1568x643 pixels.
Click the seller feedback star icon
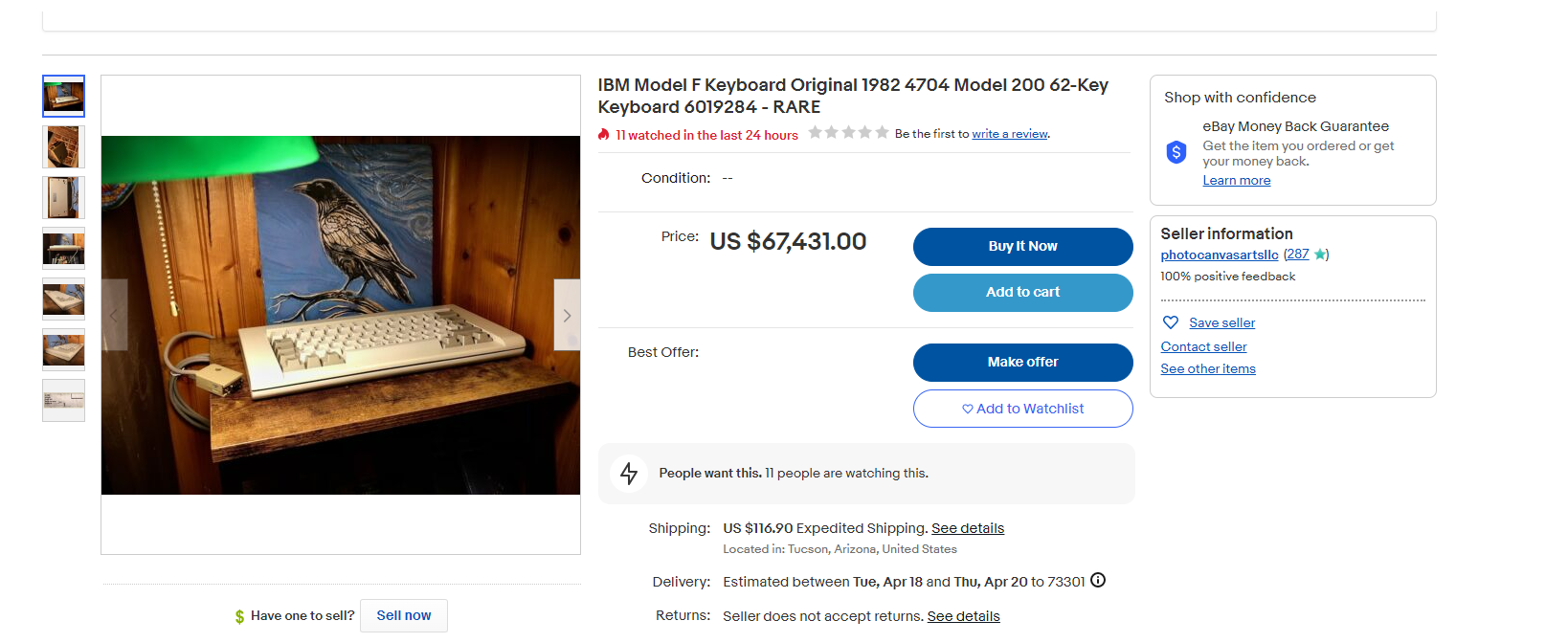pos(1320,255)
